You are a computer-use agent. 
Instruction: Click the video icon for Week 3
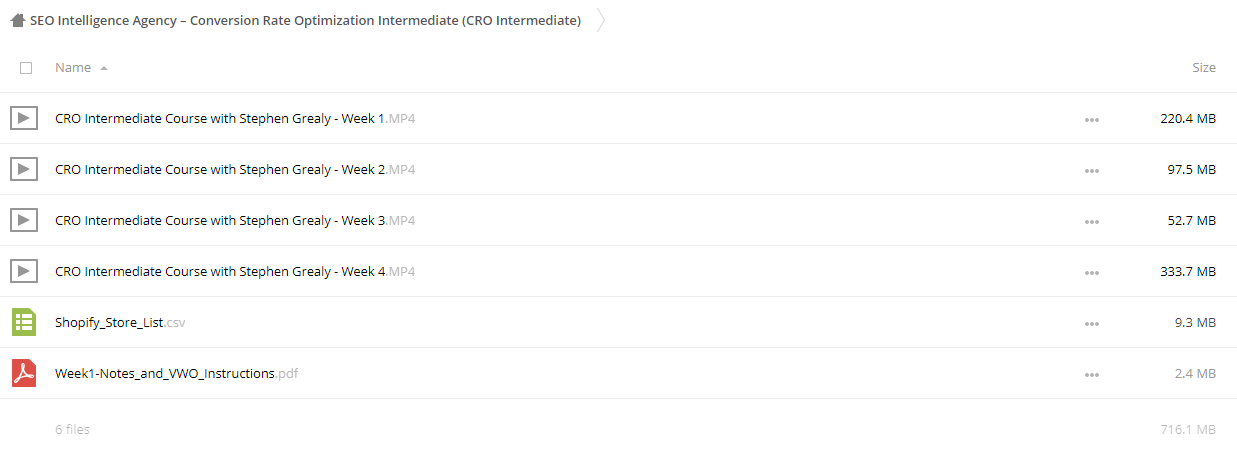pos(24,220)
